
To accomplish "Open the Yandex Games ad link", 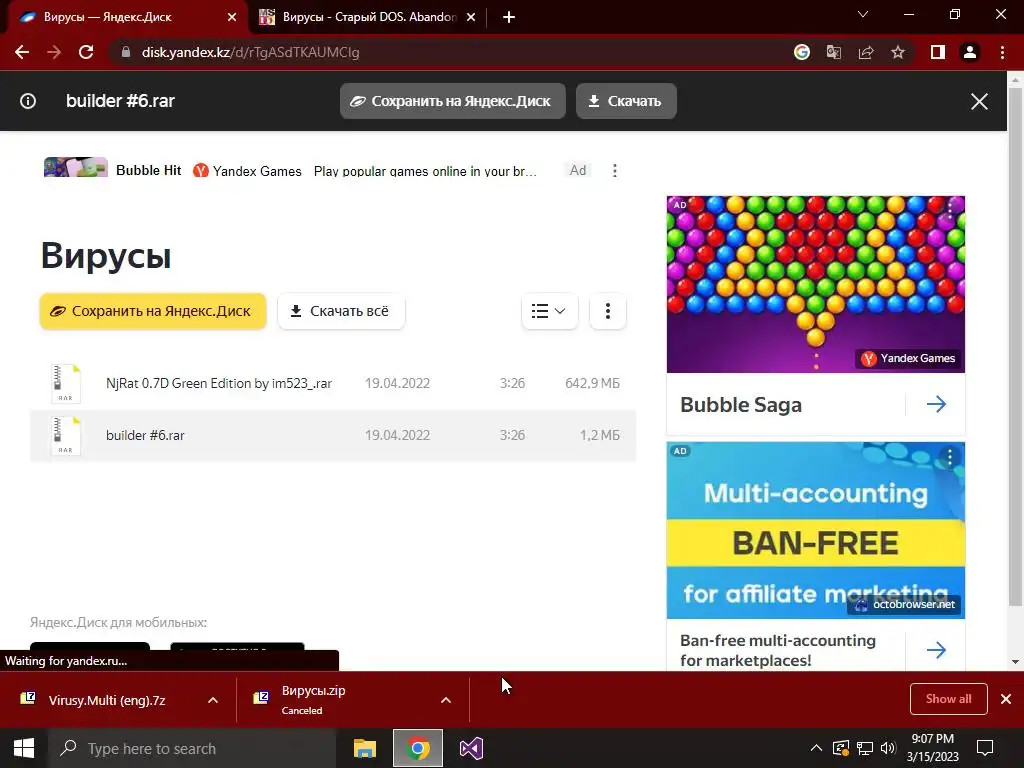I will click(x=248, y=171).
